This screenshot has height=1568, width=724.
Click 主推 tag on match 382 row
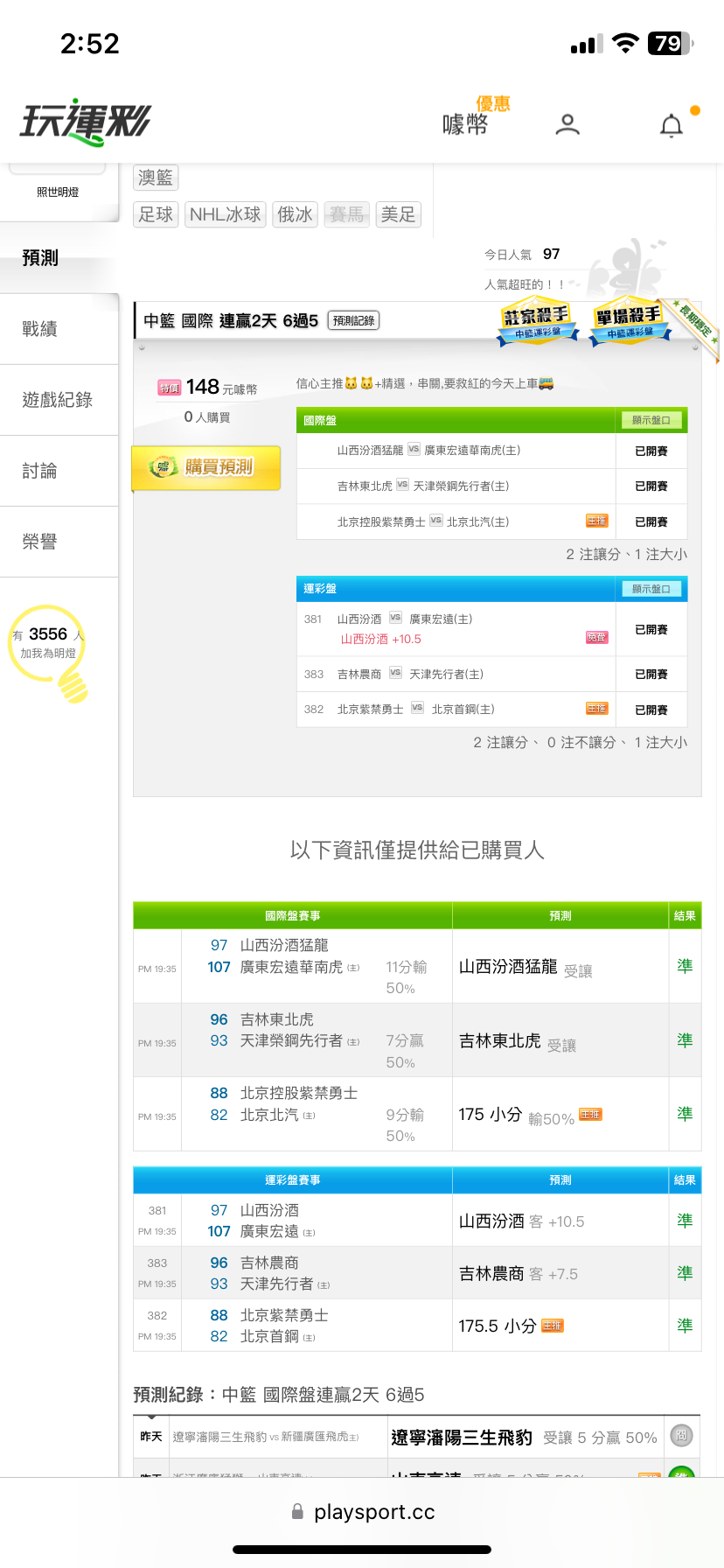[596, 709]
